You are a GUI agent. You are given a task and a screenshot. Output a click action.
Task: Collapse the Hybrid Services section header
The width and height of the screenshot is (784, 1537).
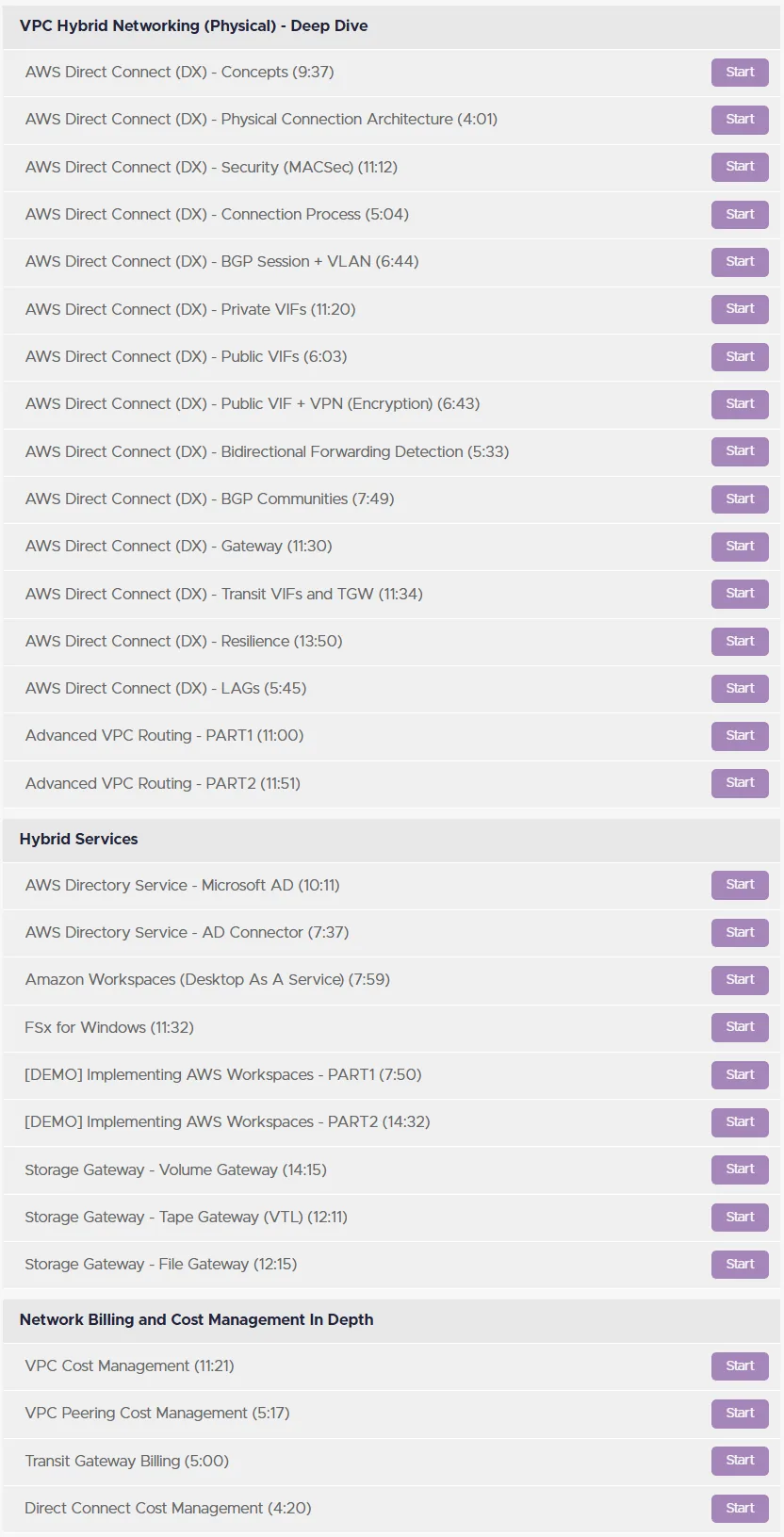point(391,839)
